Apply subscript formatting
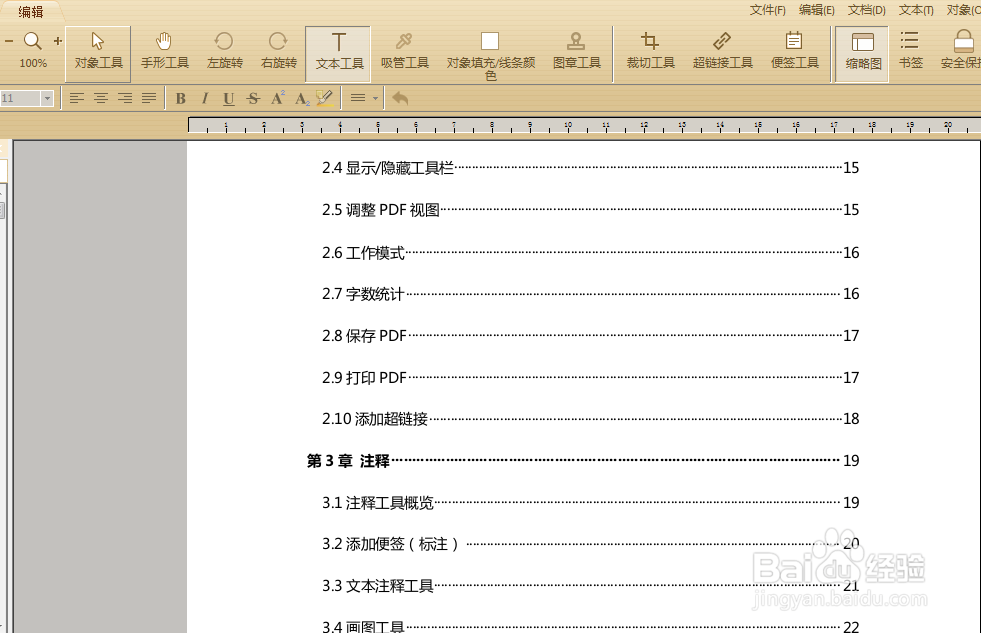981x633 pixels. point(302,99)
